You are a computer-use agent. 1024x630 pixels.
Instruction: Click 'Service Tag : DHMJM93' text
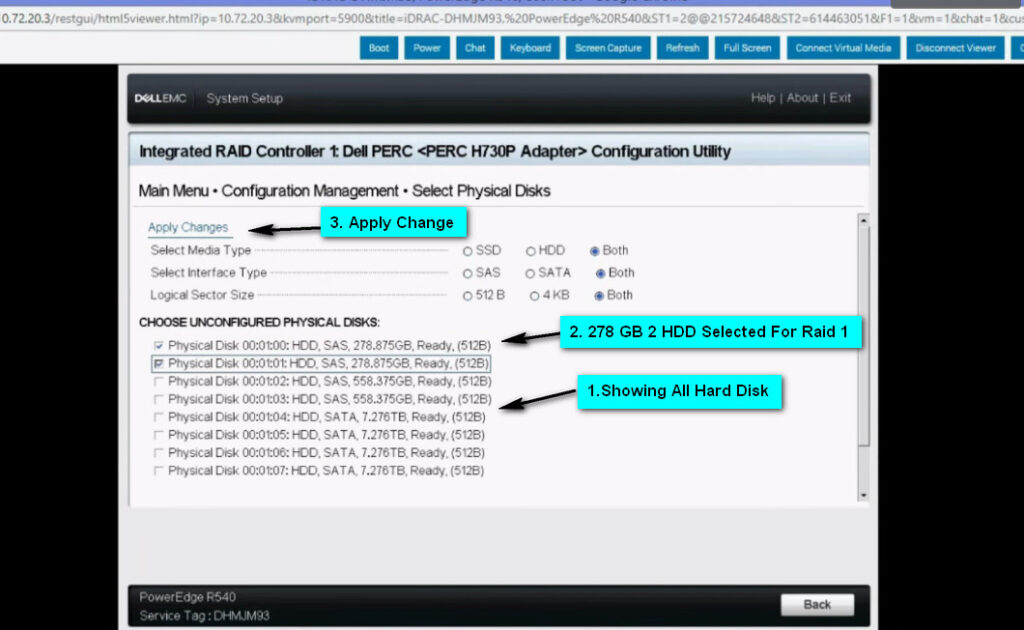204,616
